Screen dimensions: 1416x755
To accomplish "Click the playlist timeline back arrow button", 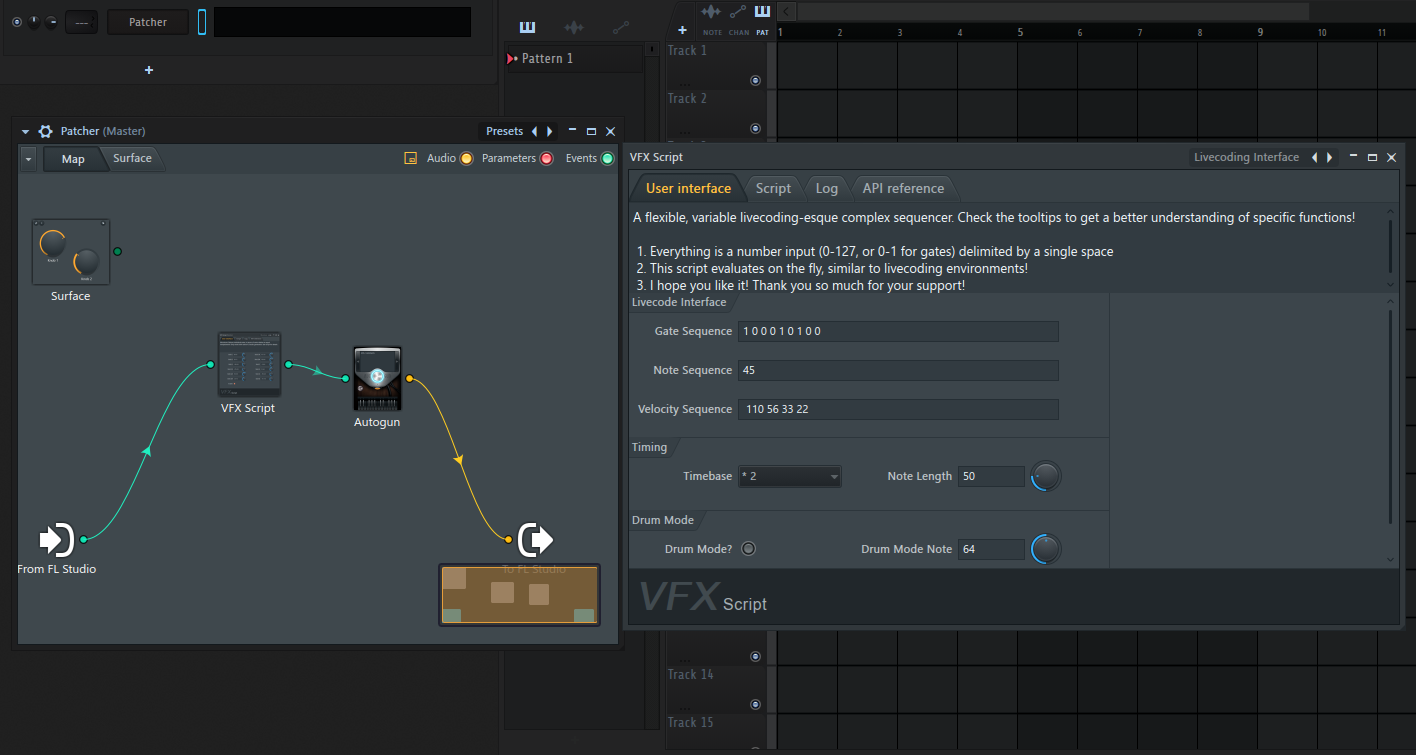I will [x=786, y=11].
